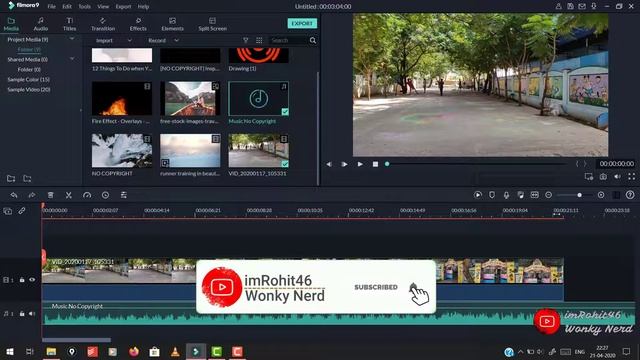
Task: Step back one frame in preview
Action: 329,164
